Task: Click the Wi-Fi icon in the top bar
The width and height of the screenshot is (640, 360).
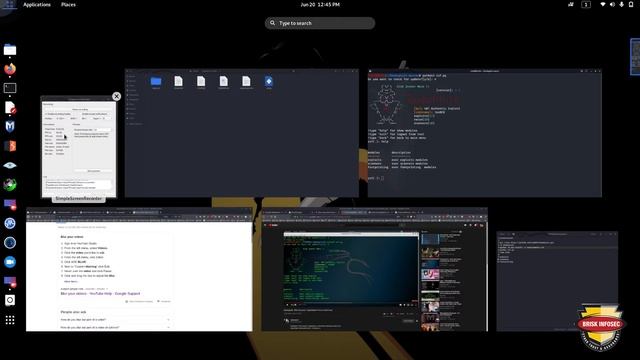Action: coord(603,4)
